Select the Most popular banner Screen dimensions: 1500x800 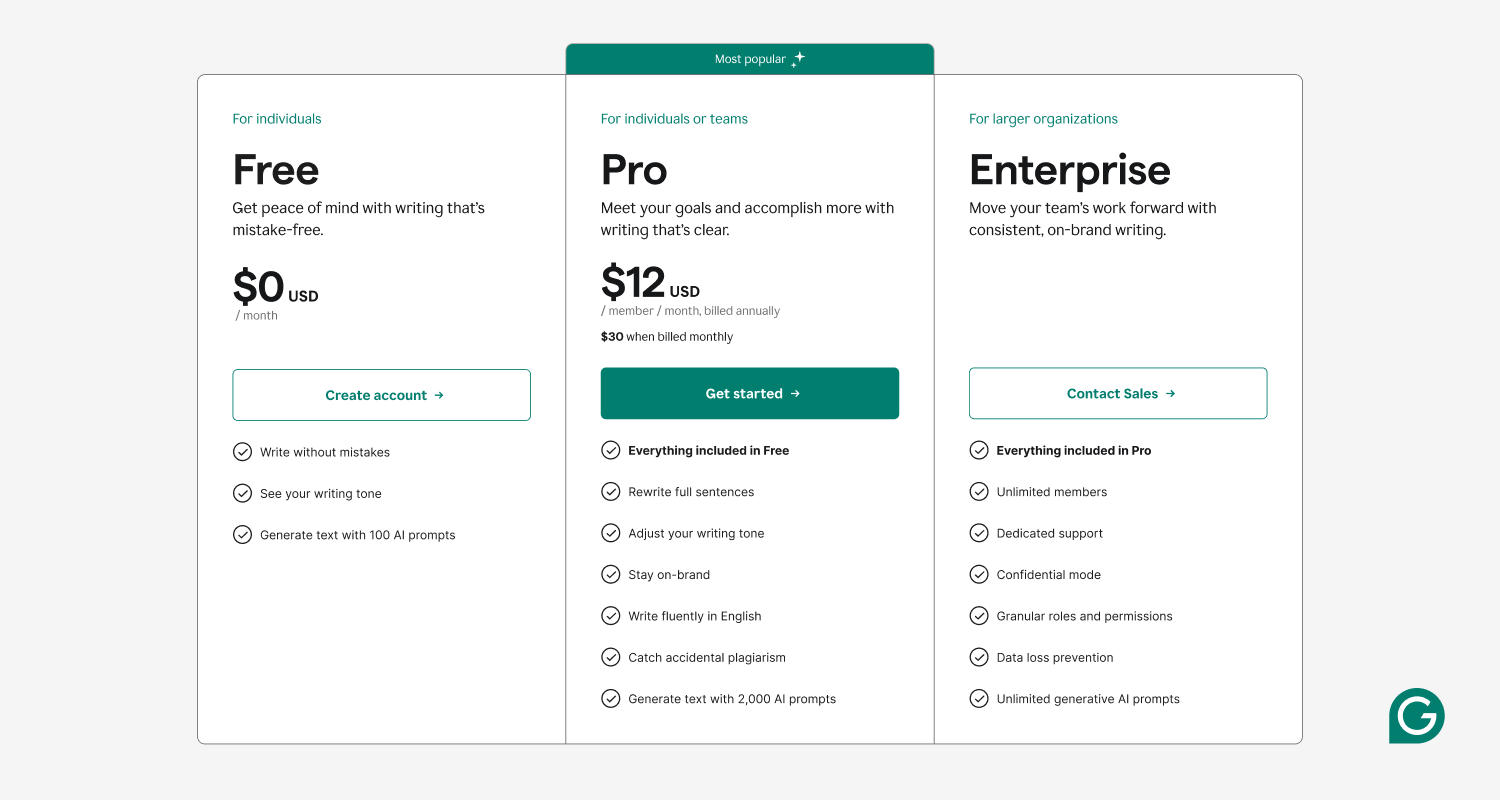[750, 58]
